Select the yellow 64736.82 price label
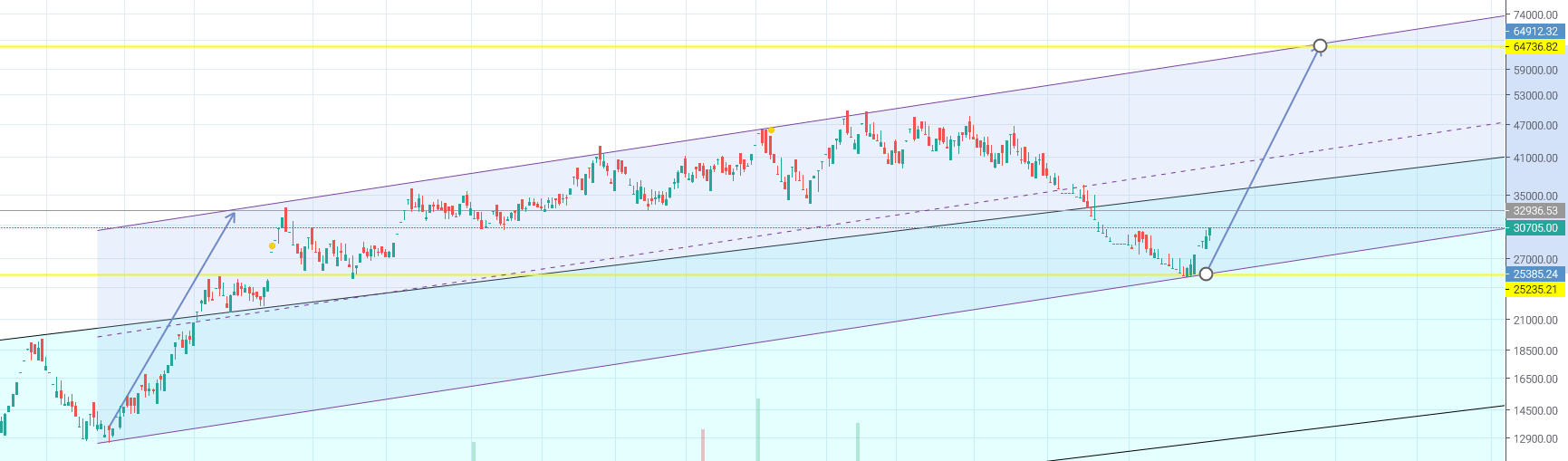This screenshot has height=461, width=1568. pos(1535,47)
